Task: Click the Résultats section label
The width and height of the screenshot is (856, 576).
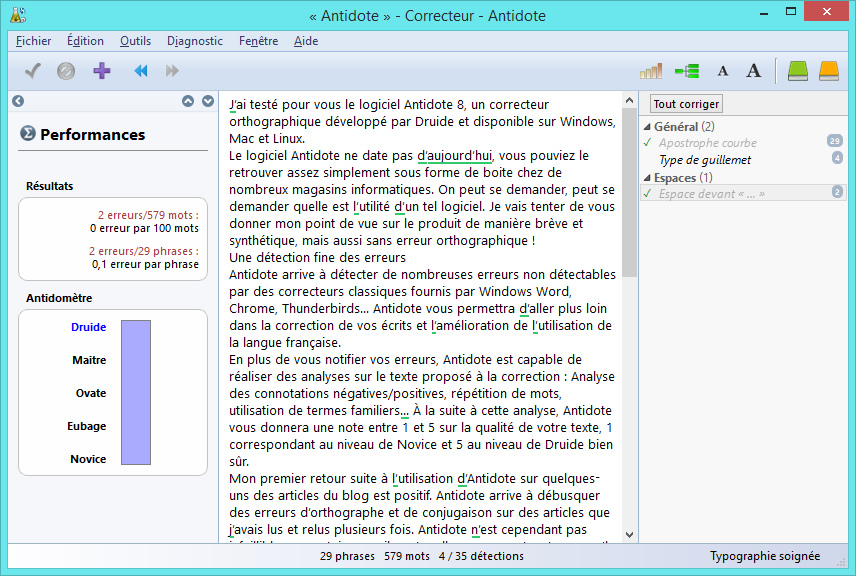Action: point(49,186)
